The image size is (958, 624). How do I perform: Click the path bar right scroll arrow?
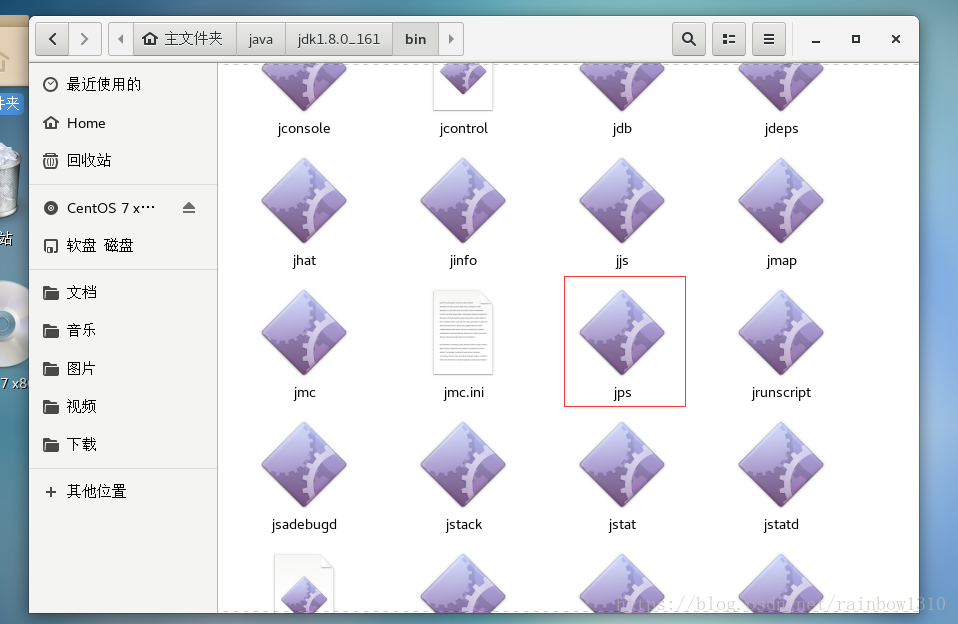(451, 39)
